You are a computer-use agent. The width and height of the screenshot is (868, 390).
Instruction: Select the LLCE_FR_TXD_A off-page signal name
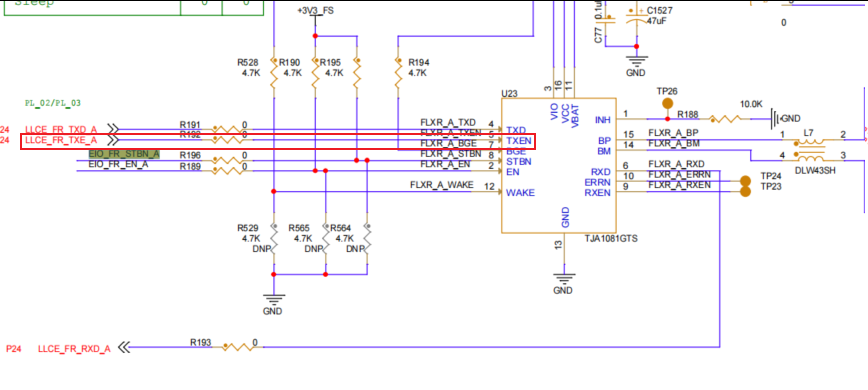pos(61,129)
